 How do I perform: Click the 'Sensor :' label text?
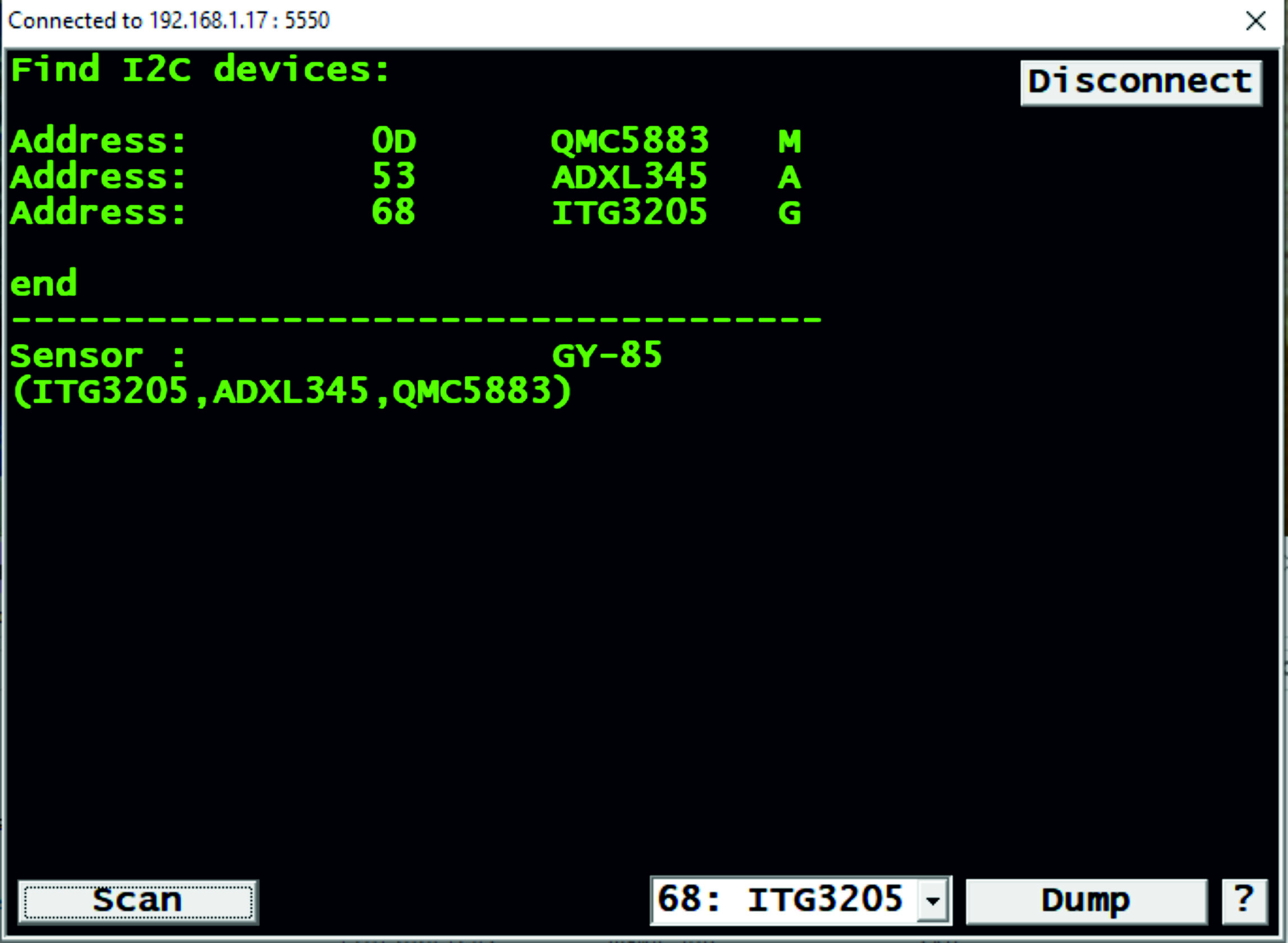click(98, 356)
